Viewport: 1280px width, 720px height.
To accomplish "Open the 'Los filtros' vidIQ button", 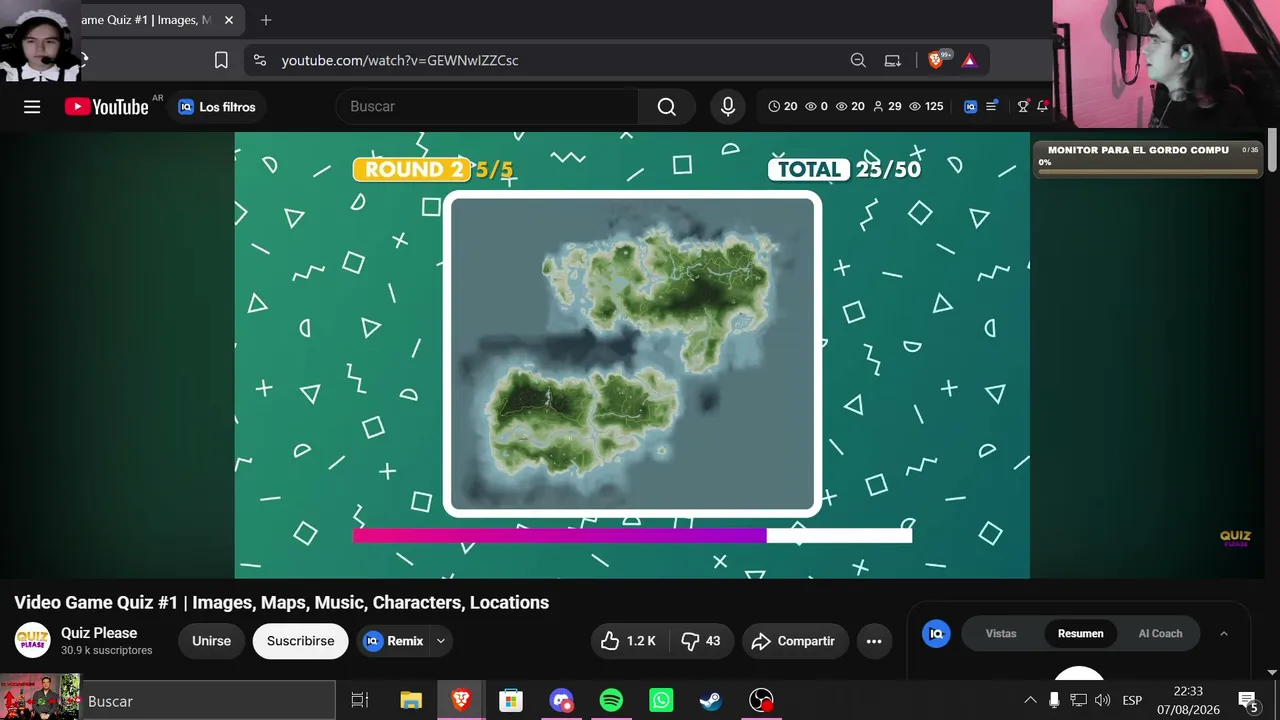I will click(217, 107).
